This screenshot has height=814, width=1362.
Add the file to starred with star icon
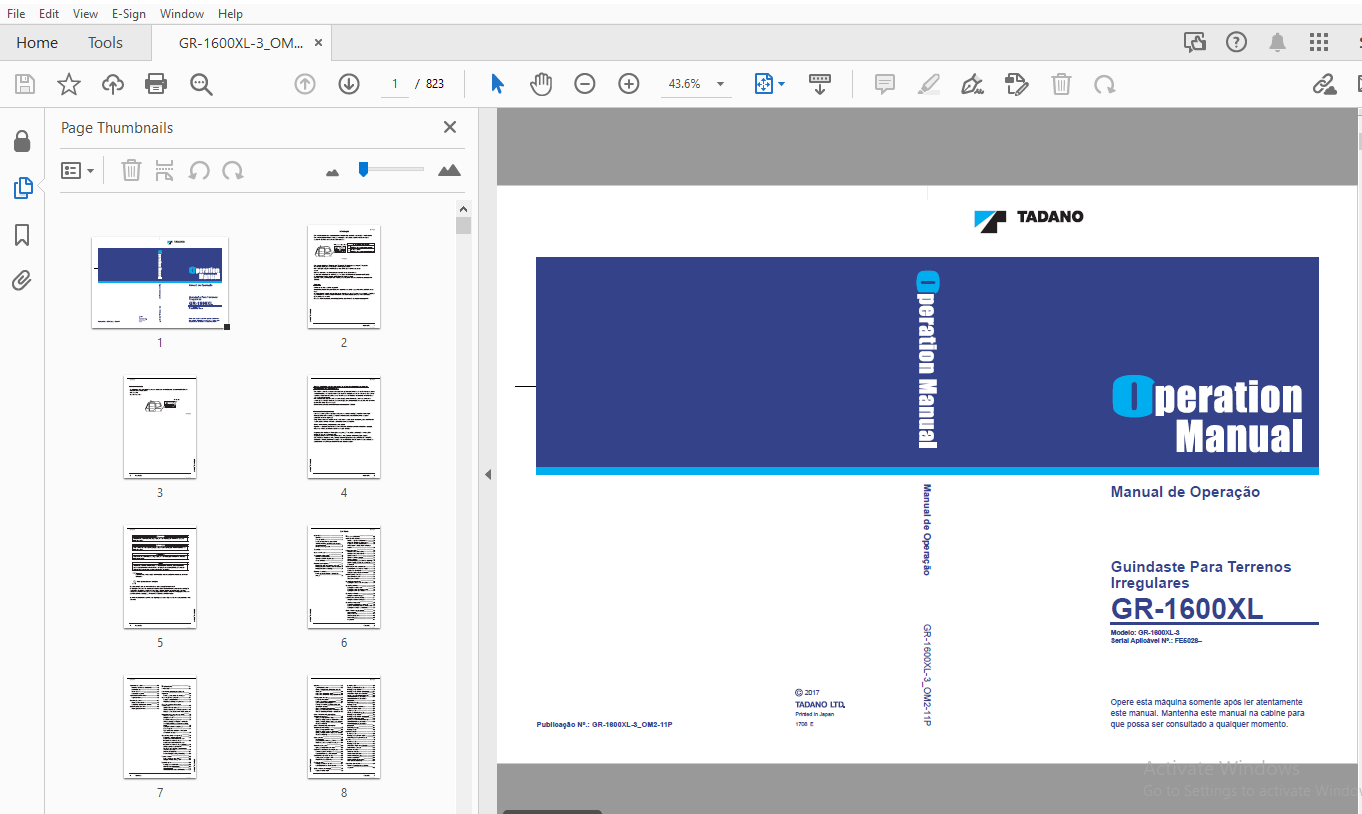pyautogui.click(x=69, y=85)
